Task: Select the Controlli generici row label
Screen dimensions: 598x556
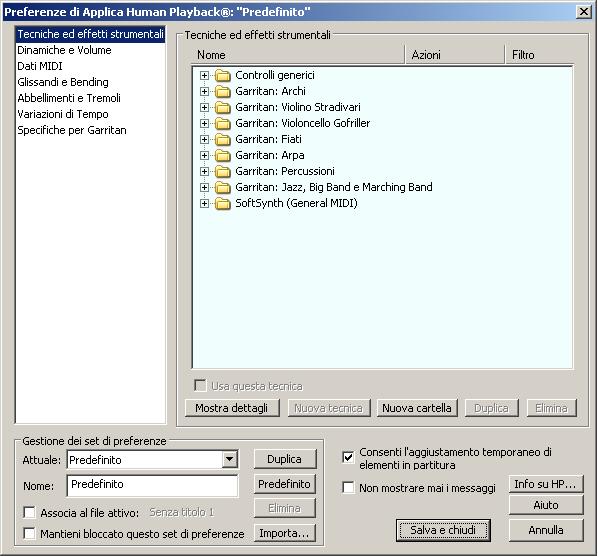Action: [x=275, y=76]
